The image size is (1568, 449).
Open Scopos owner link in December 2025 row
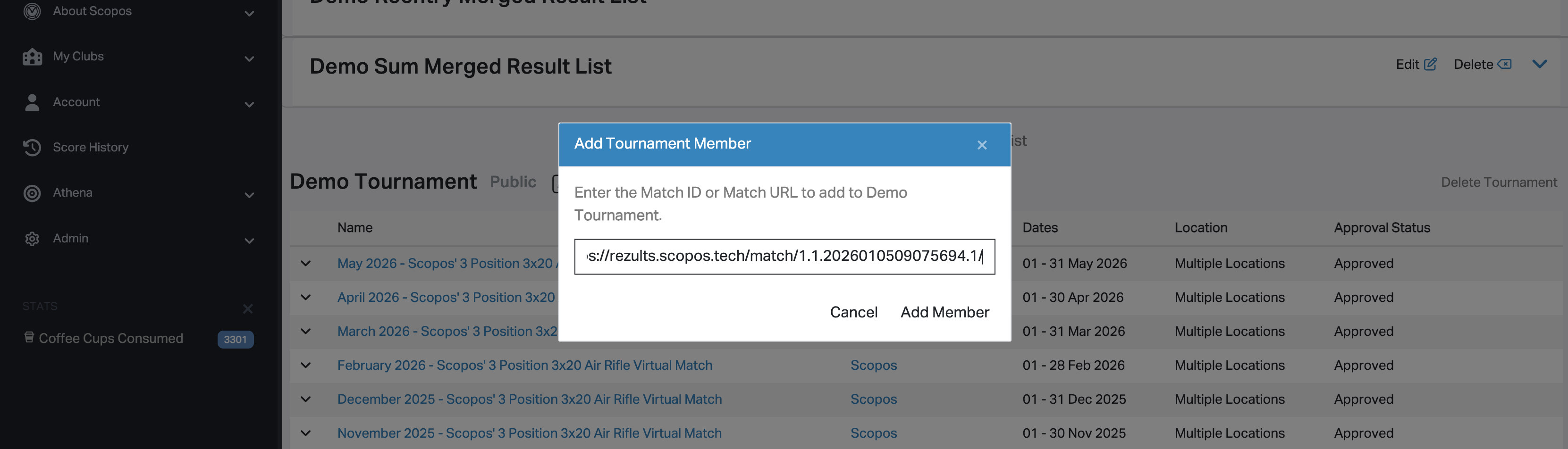[874, 399]
